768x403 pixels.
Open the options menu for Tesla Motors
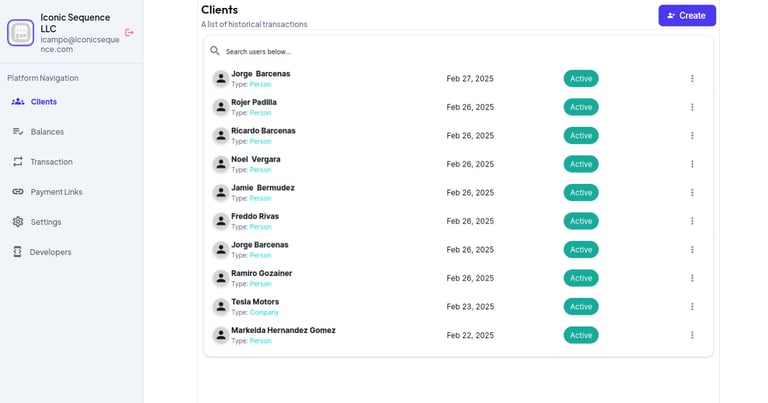coord(692,307)
